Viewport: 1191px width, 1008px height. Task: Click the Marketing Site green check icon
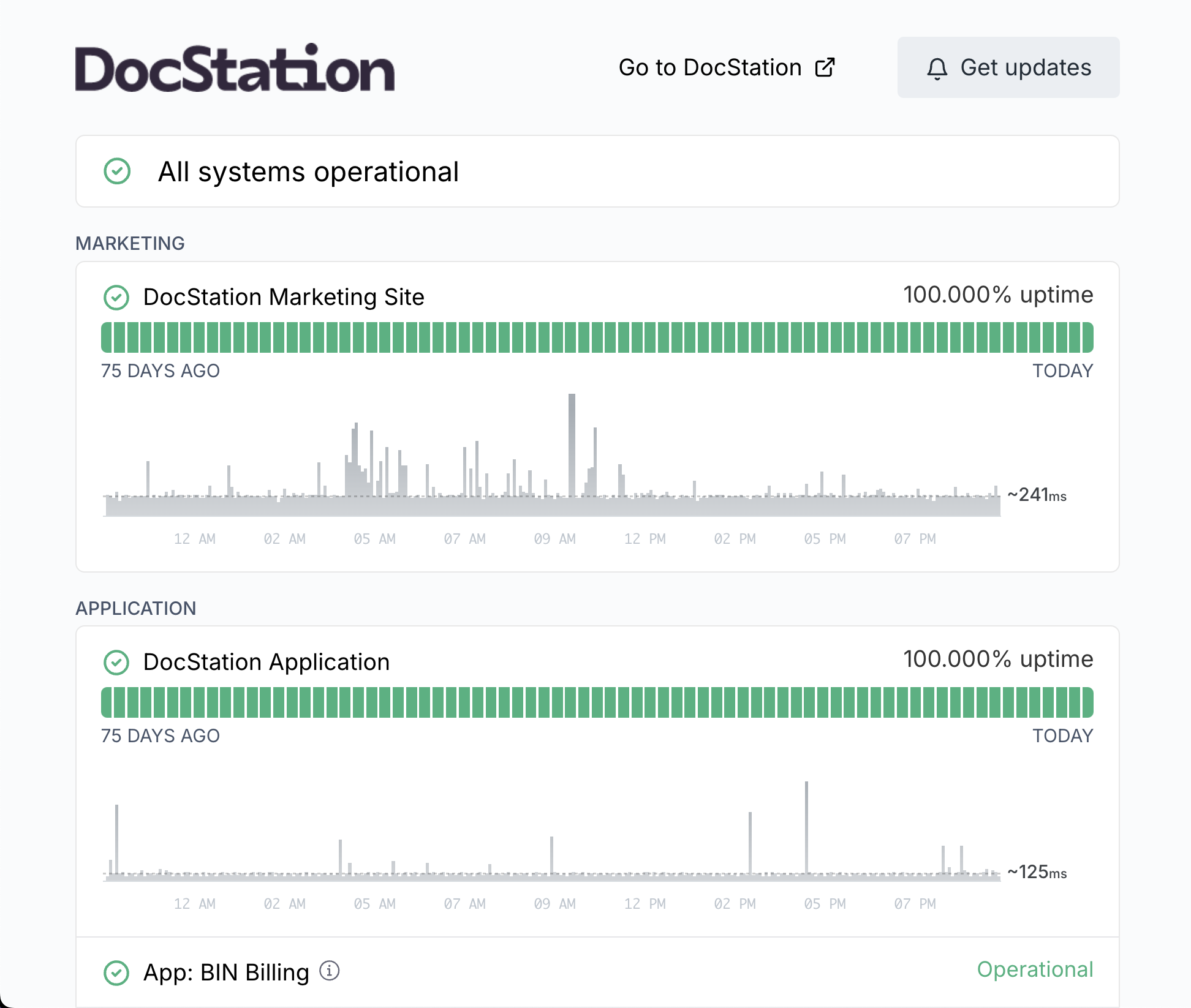[x=116, y=298]
